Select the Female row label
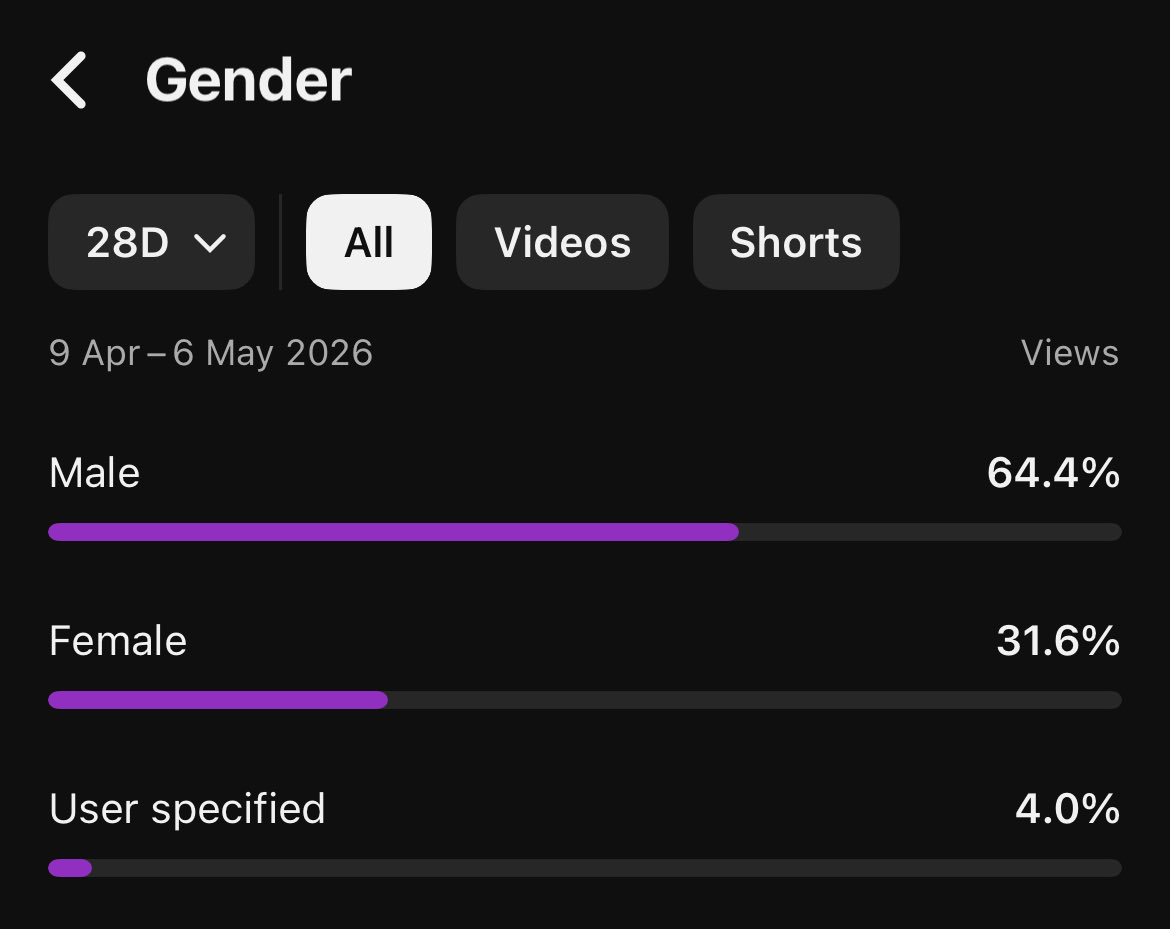Screen dimensions: 1170x929 (x=117, y=641)
